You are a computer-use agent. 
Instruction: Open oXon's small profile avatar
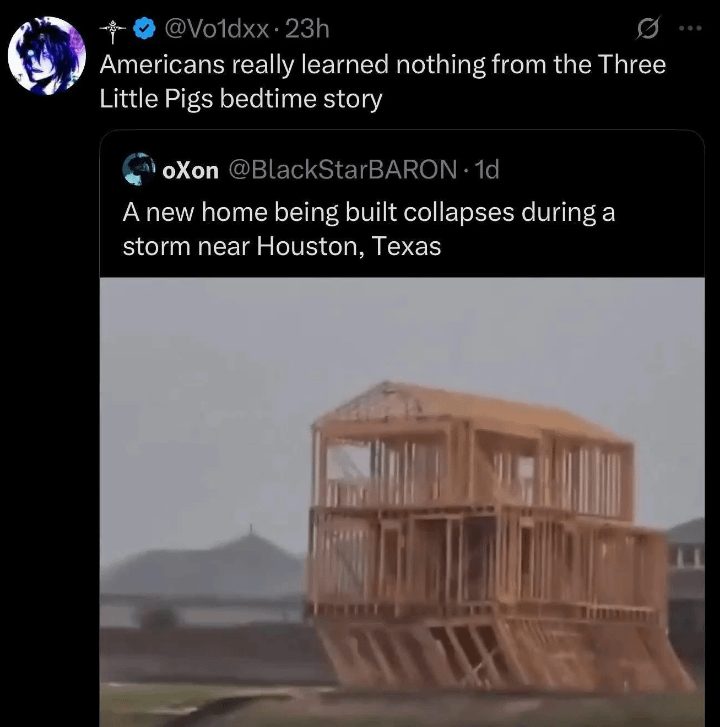click(139, 169)
